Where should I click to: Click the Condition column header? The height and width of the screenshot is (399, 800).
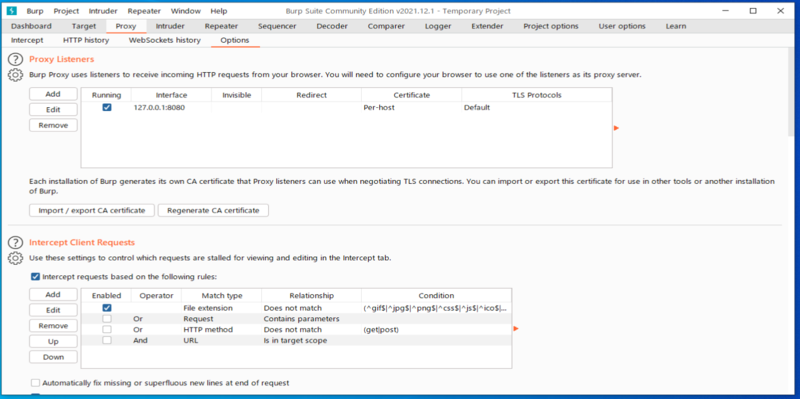pos(436,295)
